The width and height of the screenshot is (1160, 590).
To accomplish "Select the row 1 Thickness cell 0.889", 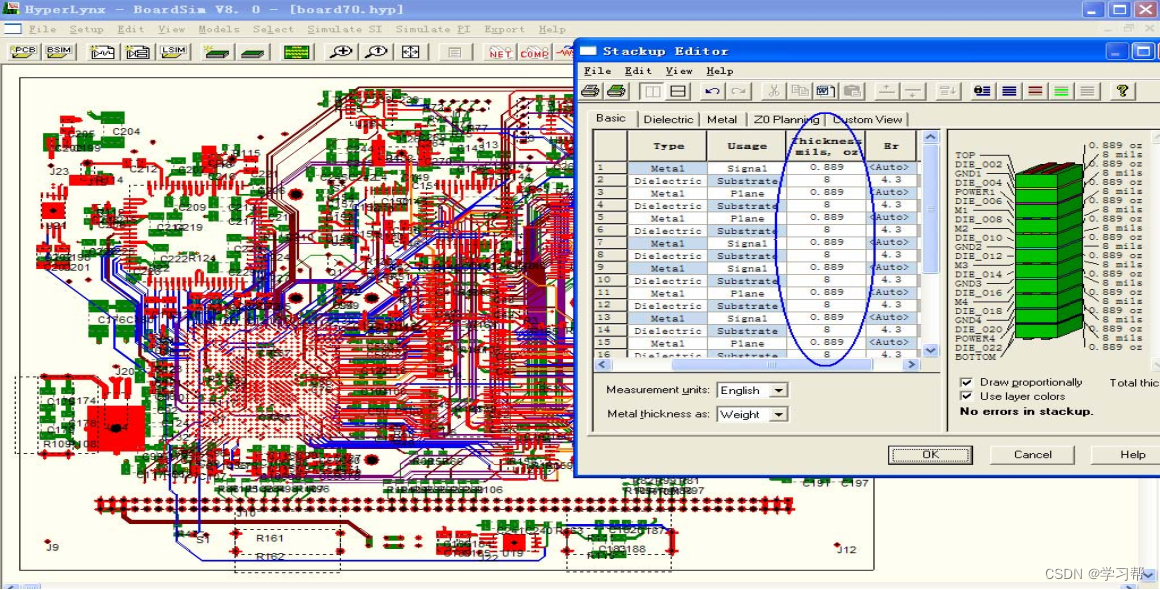I will click(826, 168).
